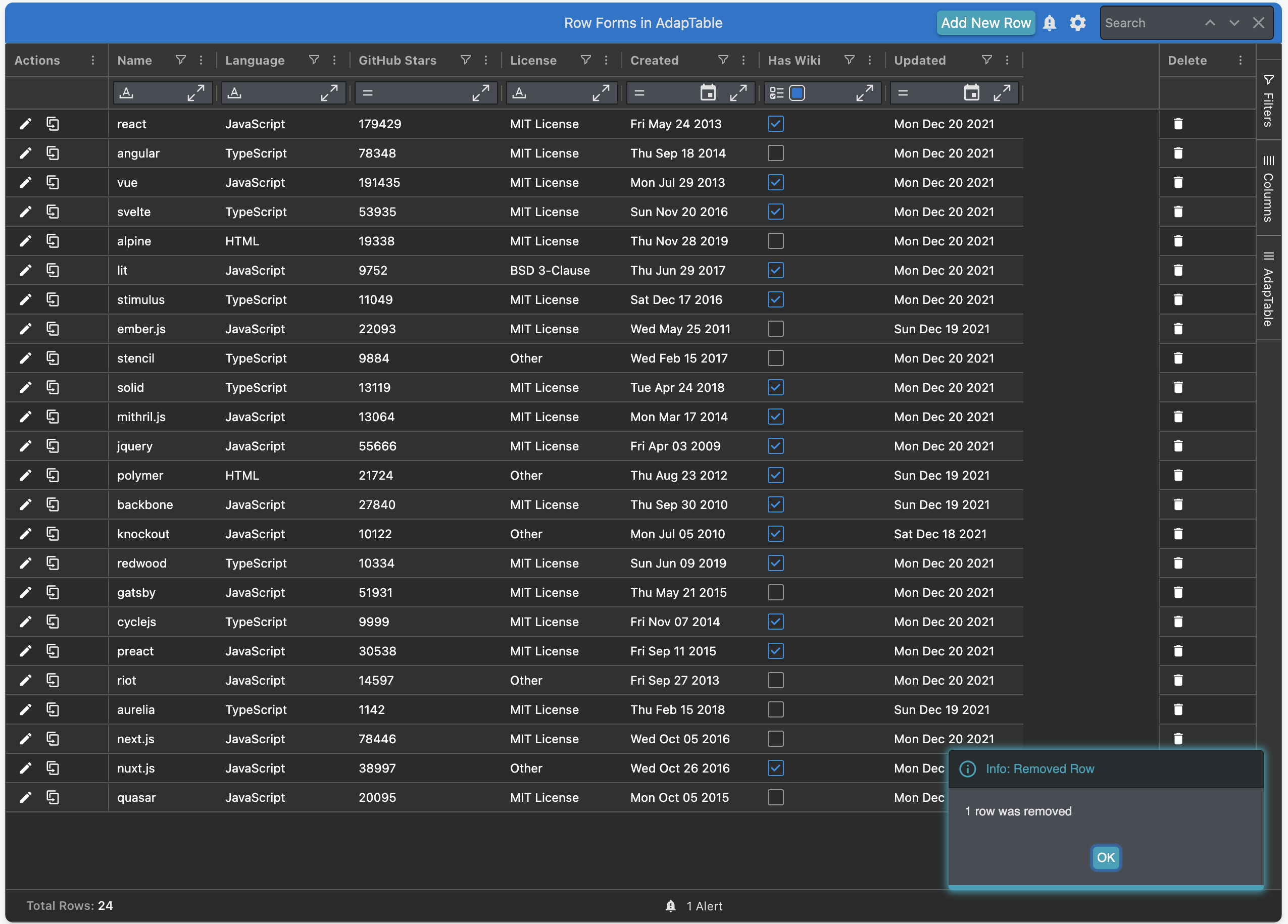Choose operator in Name filter field
The width and height of the screenshot is (1288, 924).
[127, 92]
